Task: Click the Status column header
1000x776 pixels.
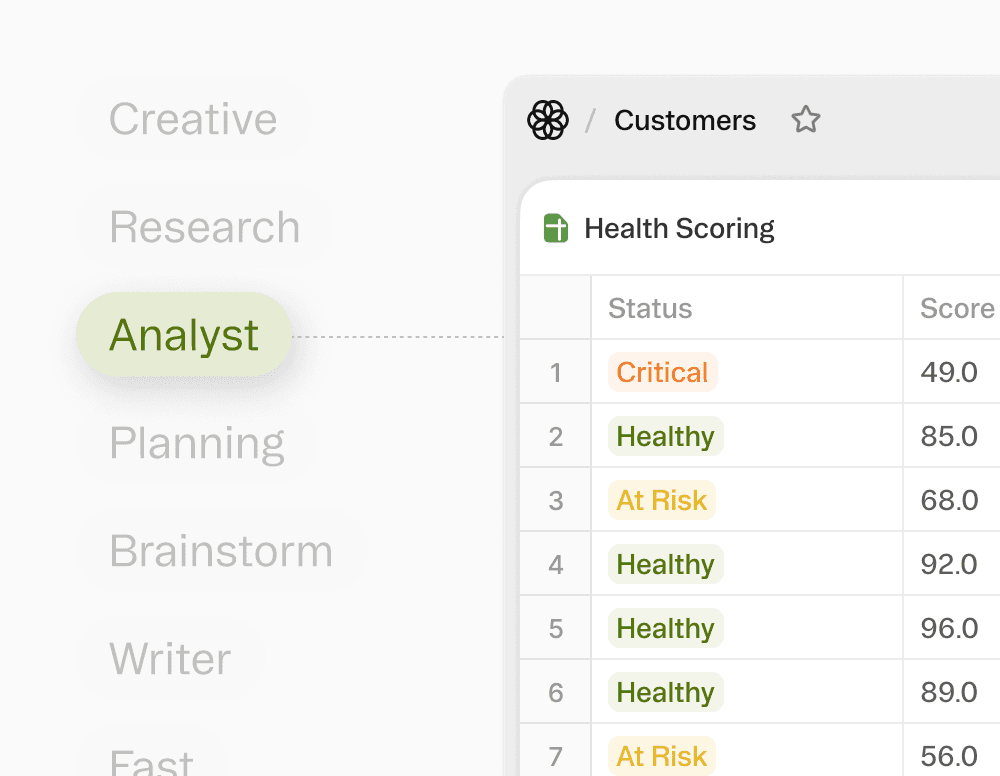Action: pos(650,308)
